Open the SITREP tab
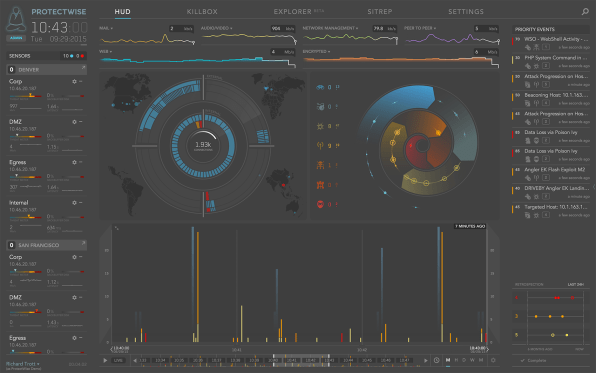Viewport: 596px width, 373px height. (379, 12)
